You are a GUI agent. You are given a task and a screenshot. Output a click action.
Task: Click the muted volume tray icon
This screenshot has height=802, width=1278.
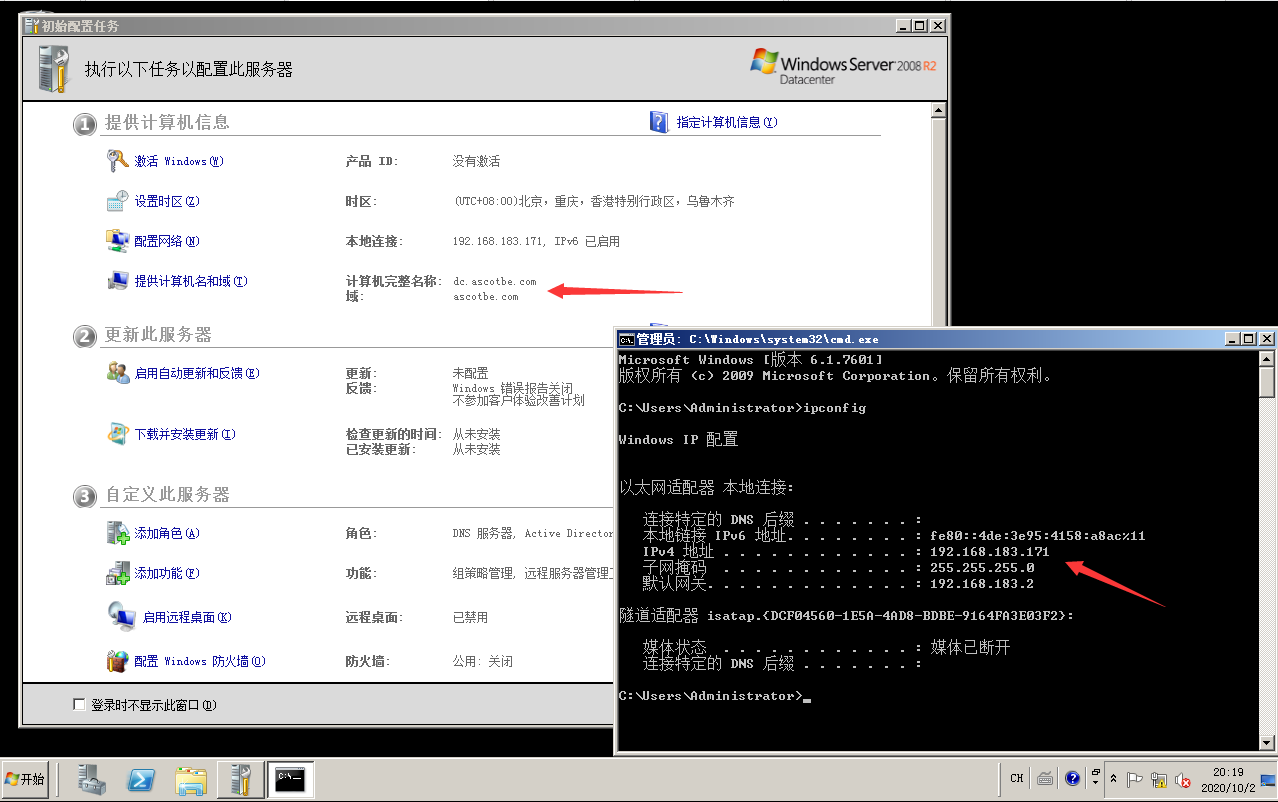point(1183,779)
